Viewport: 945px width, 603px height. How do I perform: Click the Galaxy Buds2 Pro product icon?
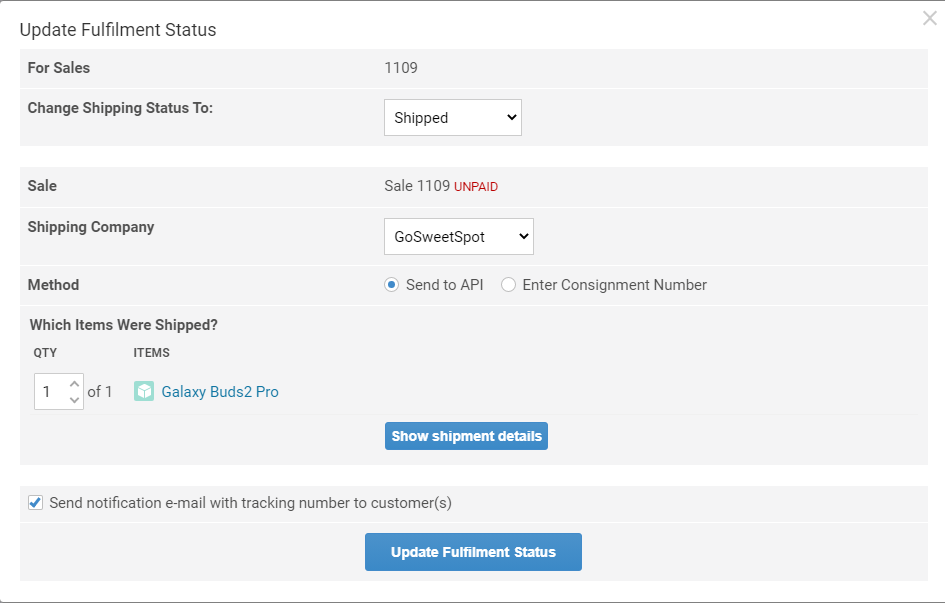click(x=143, y=392)
